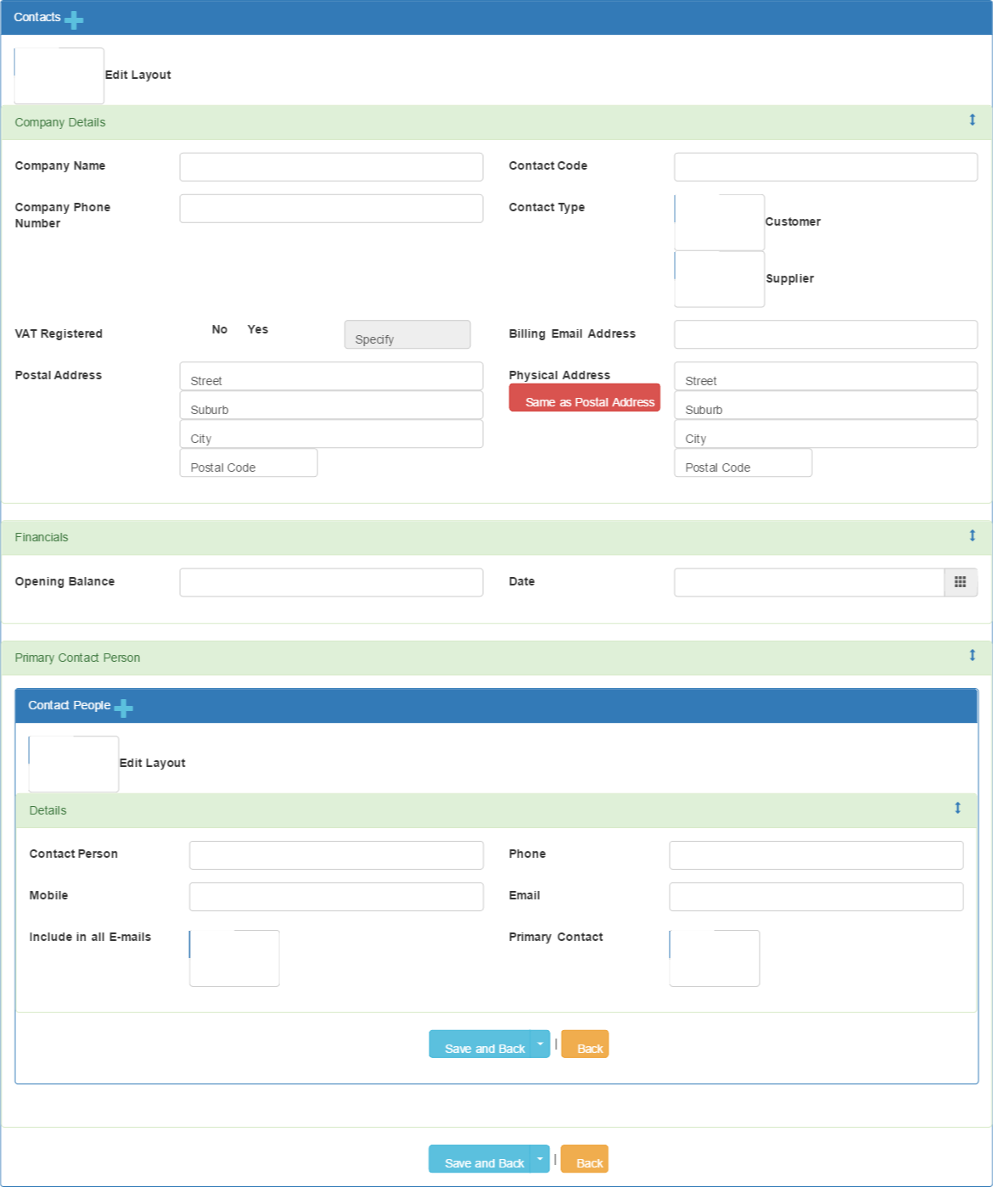
Task: Focus the Company Name field
Action: tap(331, 167)
